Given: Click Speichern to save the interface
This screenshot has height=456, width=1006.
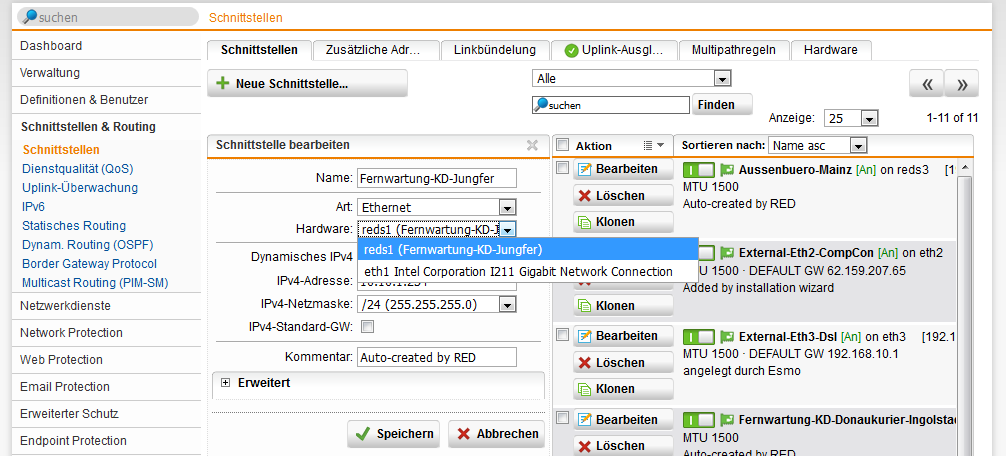Looking at the screenshot, I should click(393, 434).
